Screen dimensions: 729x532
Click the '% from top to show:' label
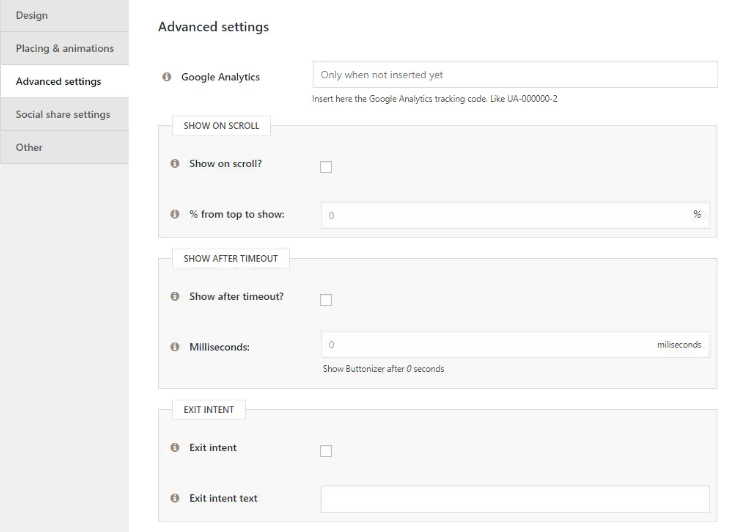237,214
